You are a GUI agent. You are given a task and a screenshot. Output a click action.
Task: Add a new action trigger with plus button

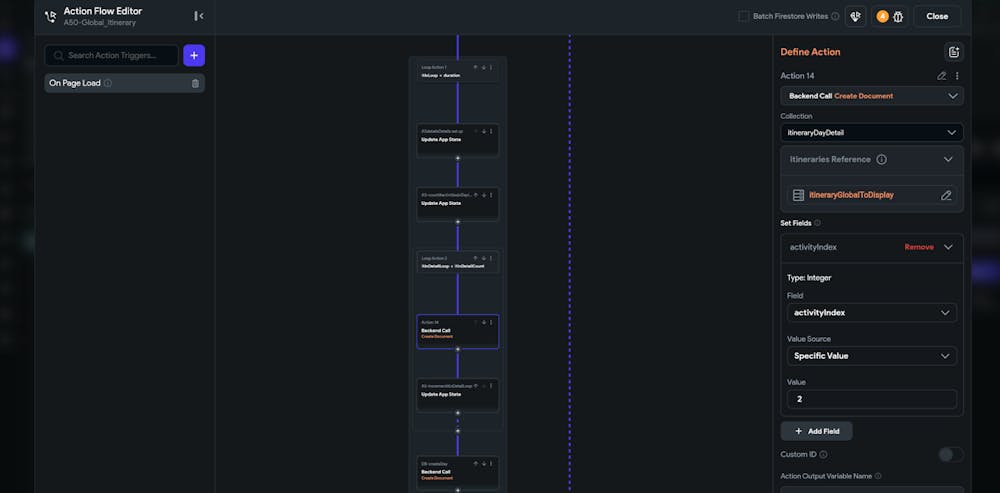194,55
